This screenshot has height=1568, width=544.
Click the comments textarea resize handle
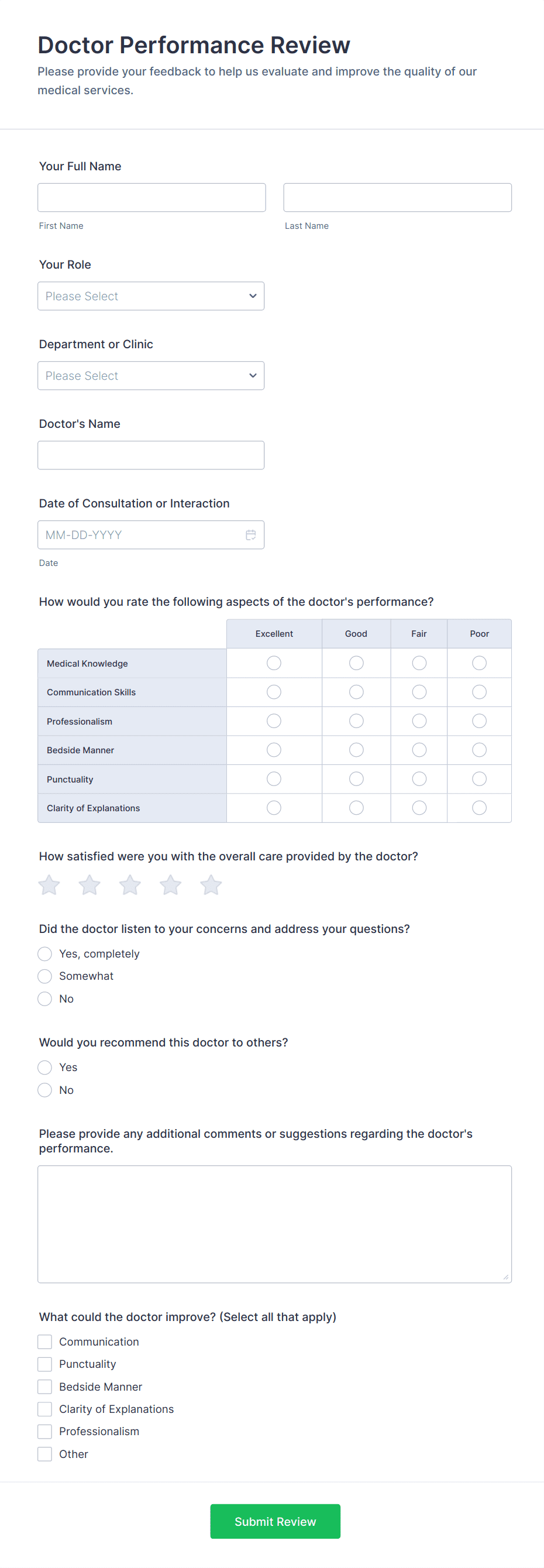[x=505, y=1277]
